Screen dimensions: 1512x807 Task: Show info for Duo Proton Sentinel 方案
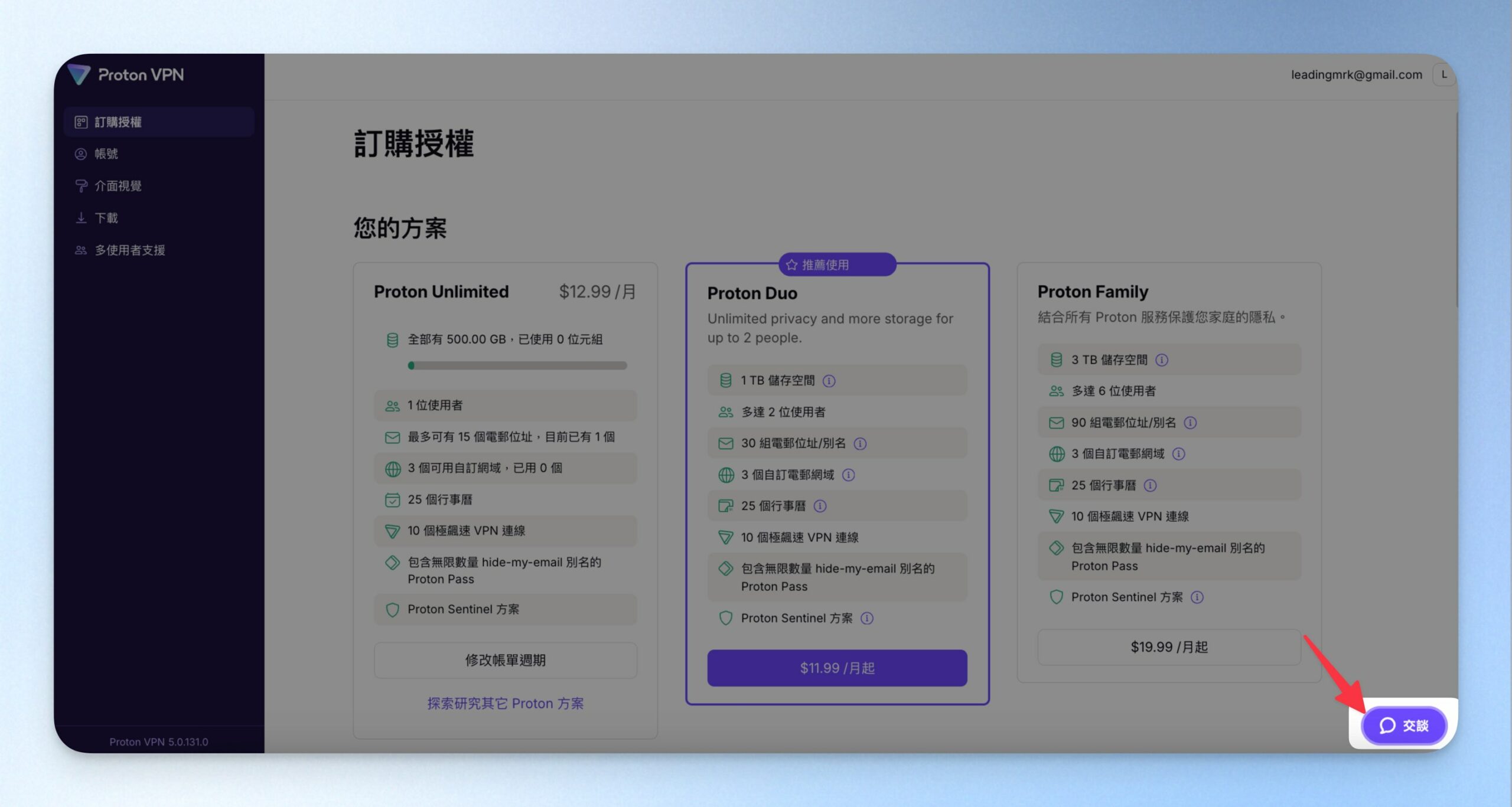[x=866, y=618]
